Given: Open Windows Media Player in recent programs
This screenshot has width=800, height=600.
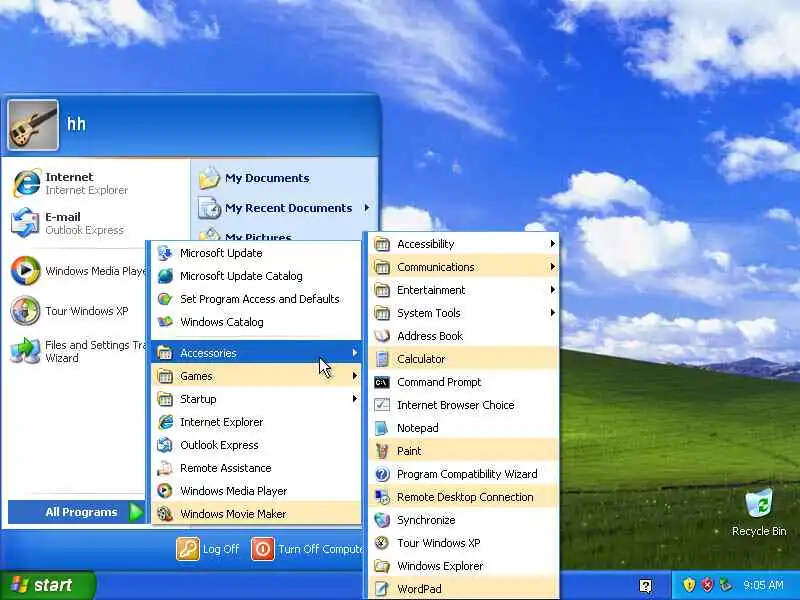Looking at the screenshot, I should pos(78,271).
